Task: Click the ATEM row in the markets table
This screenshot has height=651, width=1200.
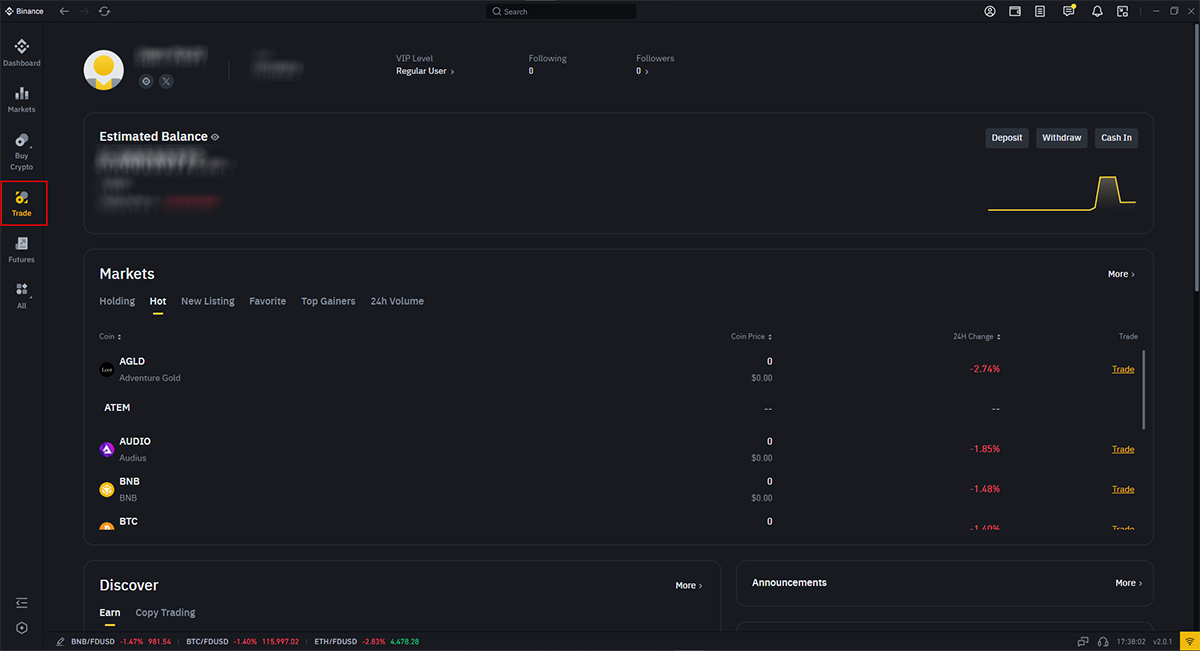Action: click(x=620, y=408)
